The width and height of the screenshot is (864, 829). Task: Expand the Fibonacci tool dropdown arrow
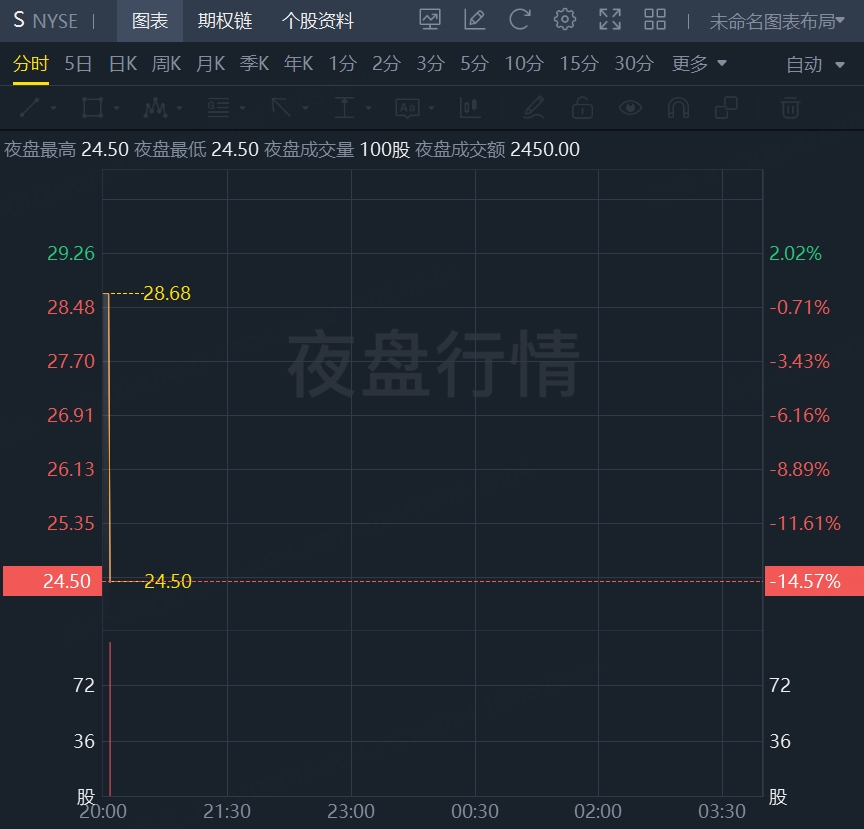point(242,108)
